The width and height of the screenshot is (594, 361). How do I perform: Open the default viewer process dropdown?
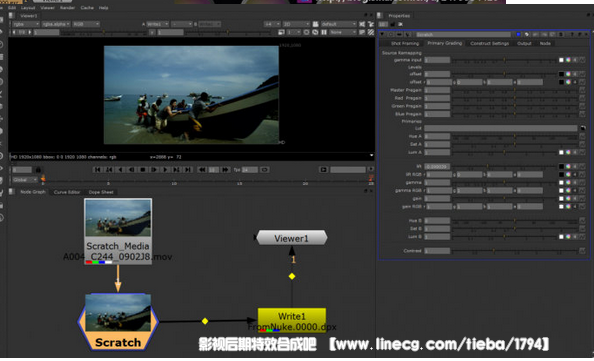(x=338, y=24)
